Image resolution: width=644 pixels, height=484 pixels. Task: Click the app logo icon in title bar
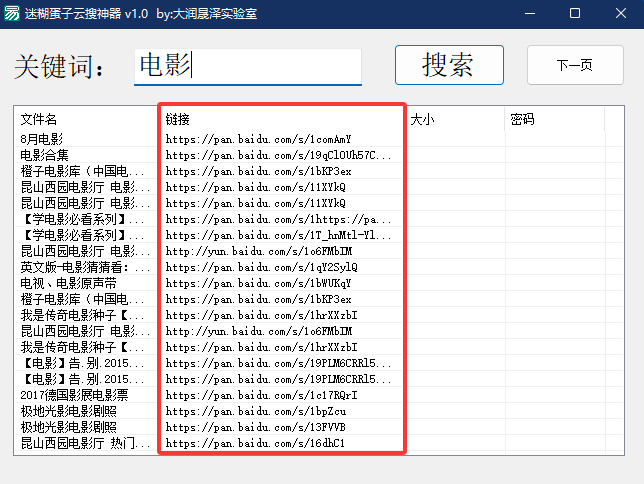point(12,13)
